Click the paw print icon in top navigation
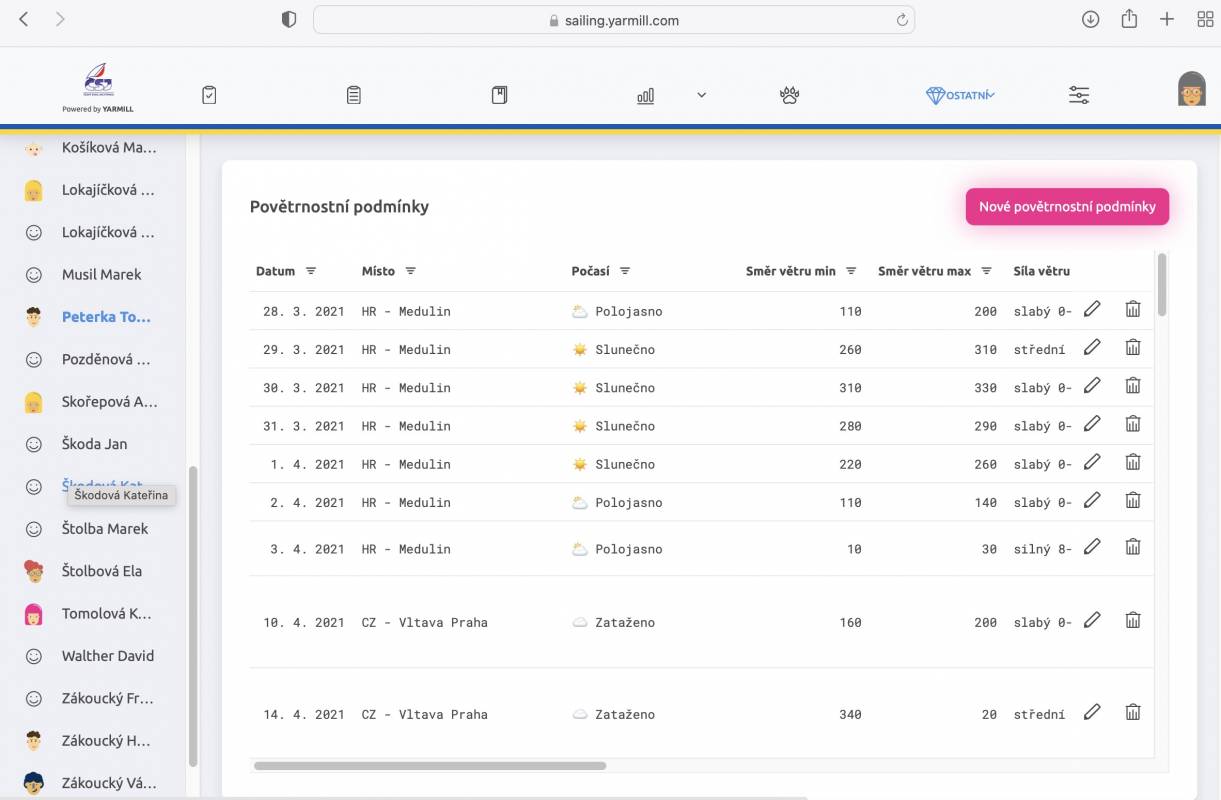 coord(789,95)
